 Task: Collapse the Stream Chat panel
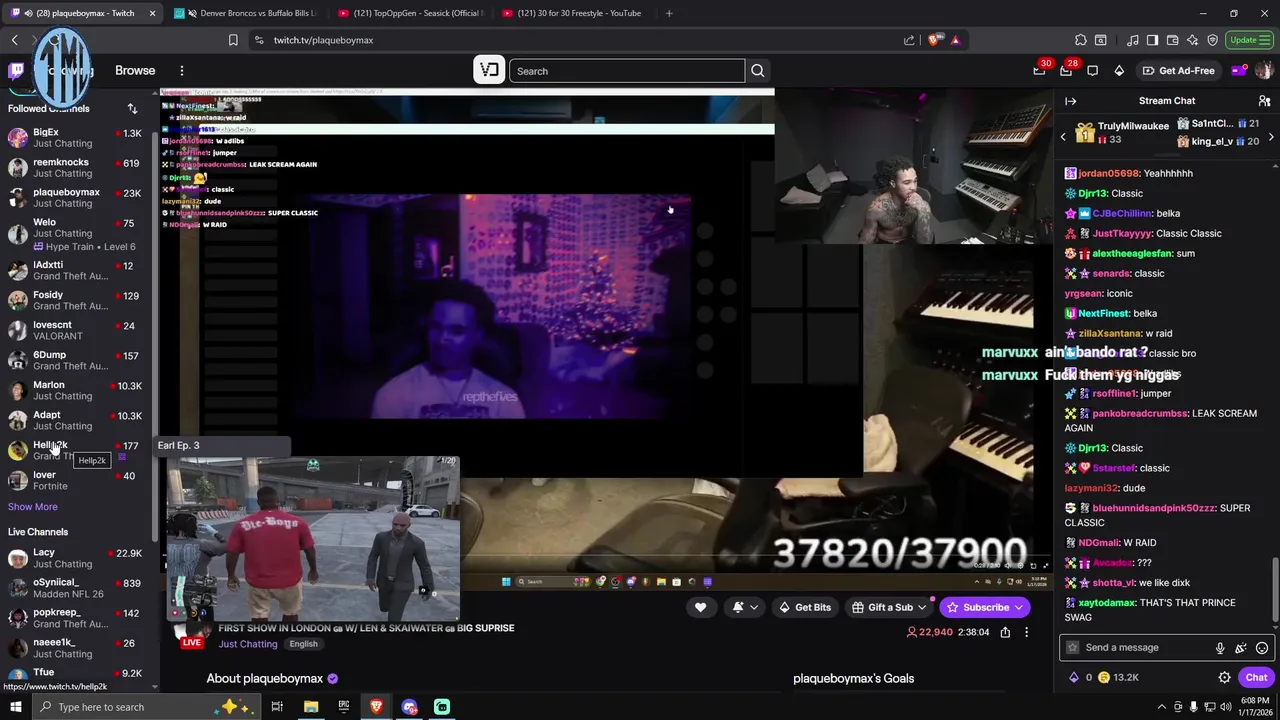[x=1071, y=101]
